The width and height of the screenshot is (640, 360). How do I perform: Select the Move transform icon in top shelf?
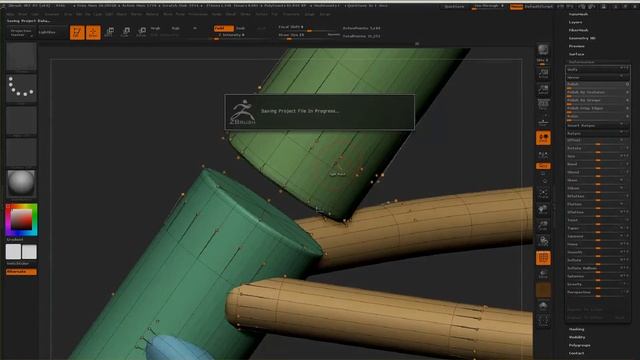tap(109, 32)
